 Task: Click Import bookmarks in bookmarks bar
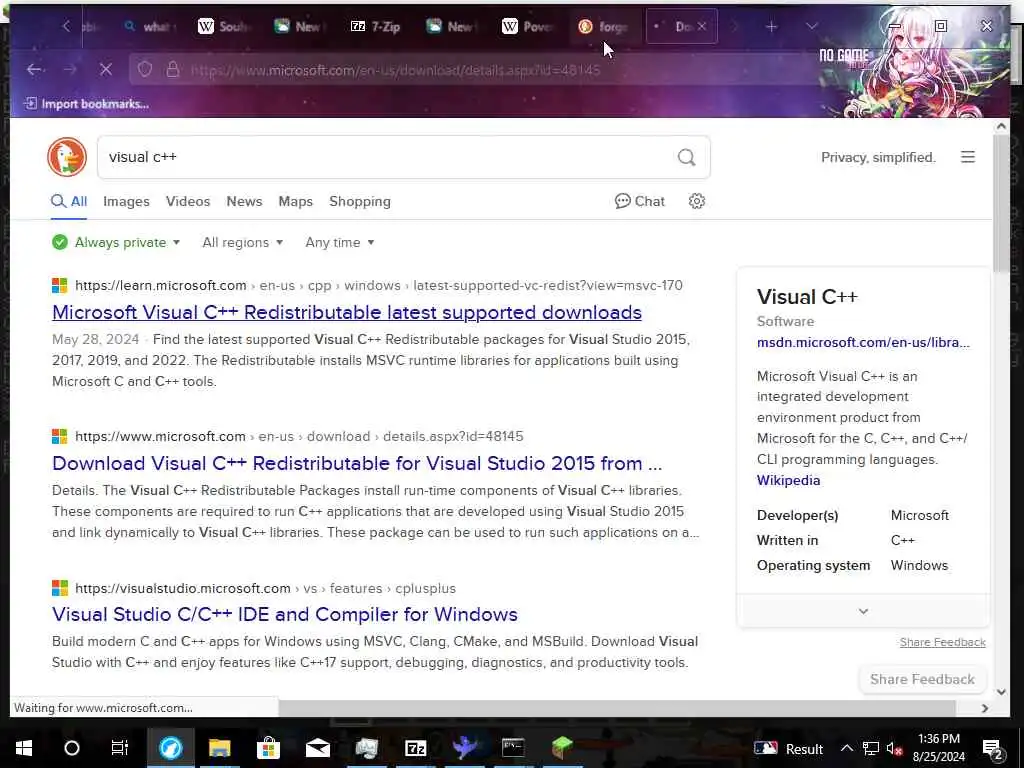(86, 104)
